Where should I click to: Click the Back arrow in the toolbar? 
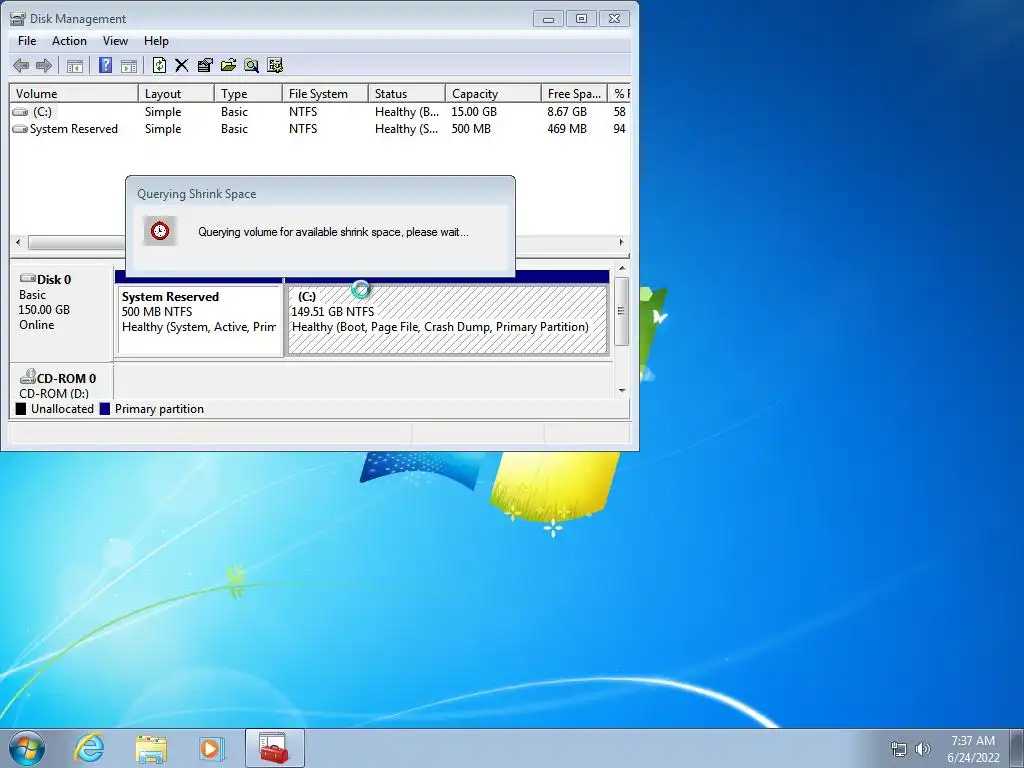point(21,65)
